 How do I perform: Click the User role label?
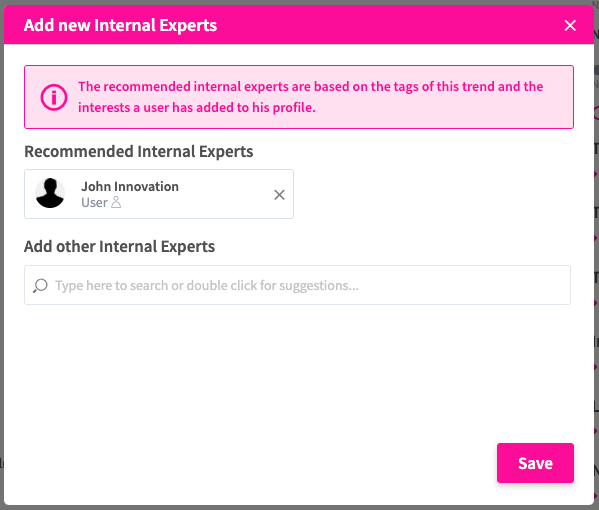click(x=94, y=202)
